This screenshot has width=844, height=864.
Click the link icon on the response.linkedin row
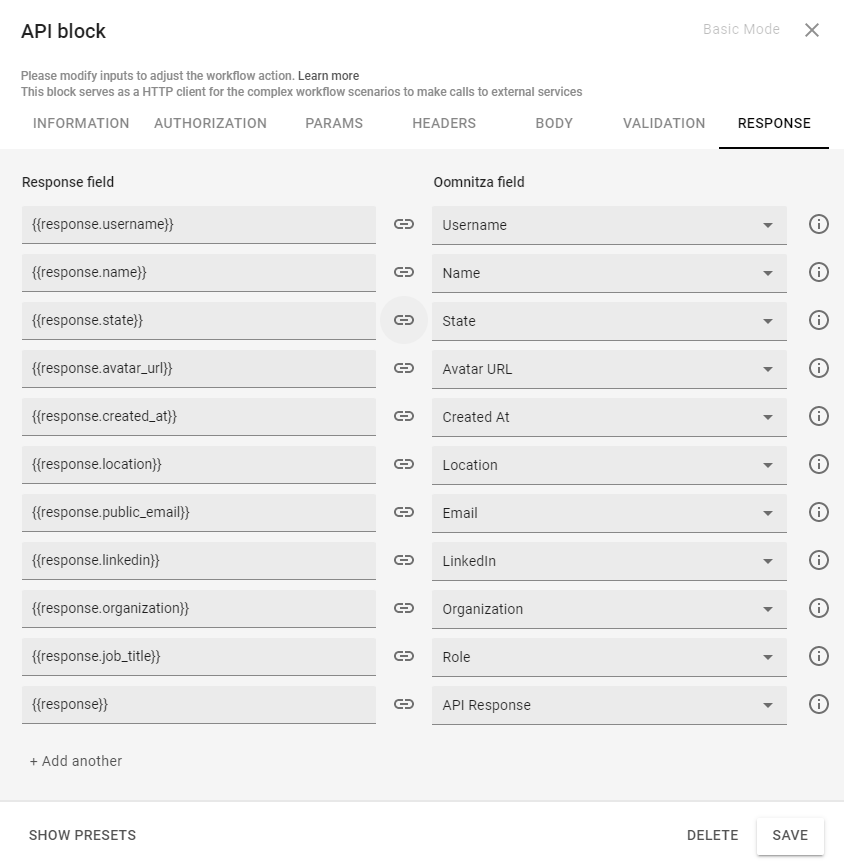[404, 560]
